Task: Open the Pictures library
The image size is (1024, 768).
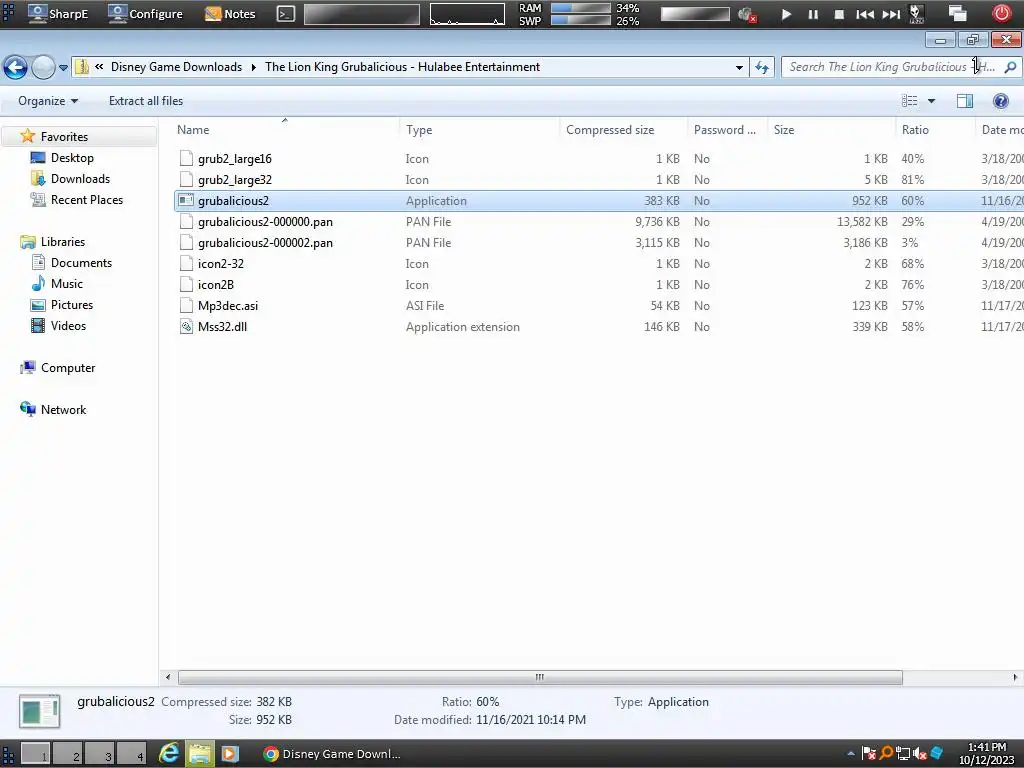Action: tap(72, 304)
